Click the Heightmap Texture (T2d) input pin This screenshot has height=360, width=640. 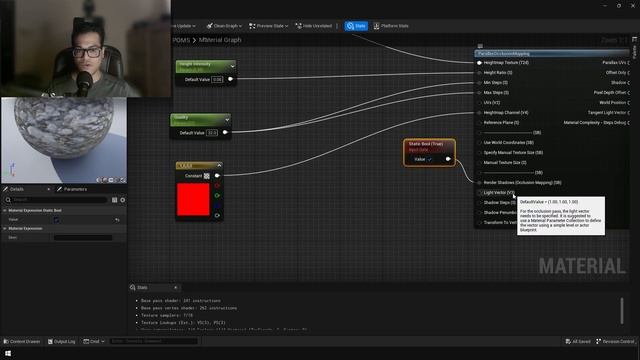point(479,63)
